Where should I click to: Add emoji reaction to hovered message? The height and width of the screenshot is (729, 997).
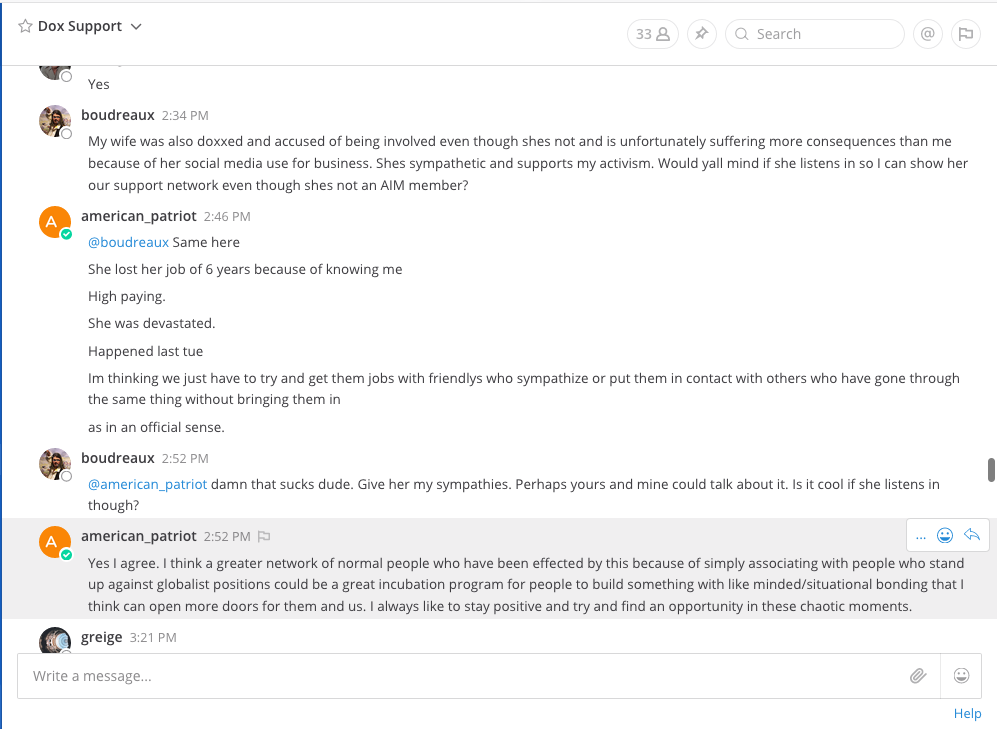945,536
